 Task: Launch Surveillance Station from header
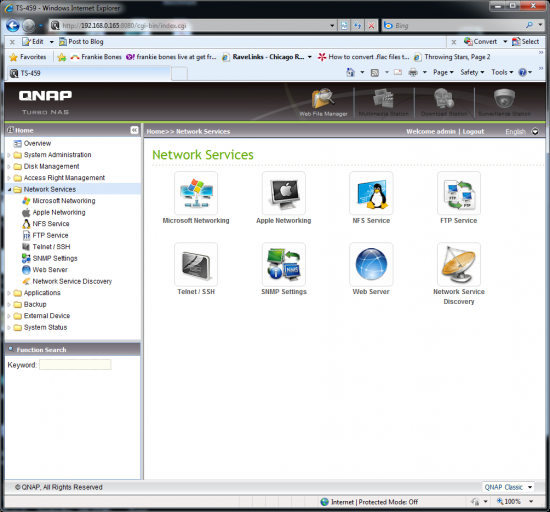pyautogui.click(x=504, y=102)
